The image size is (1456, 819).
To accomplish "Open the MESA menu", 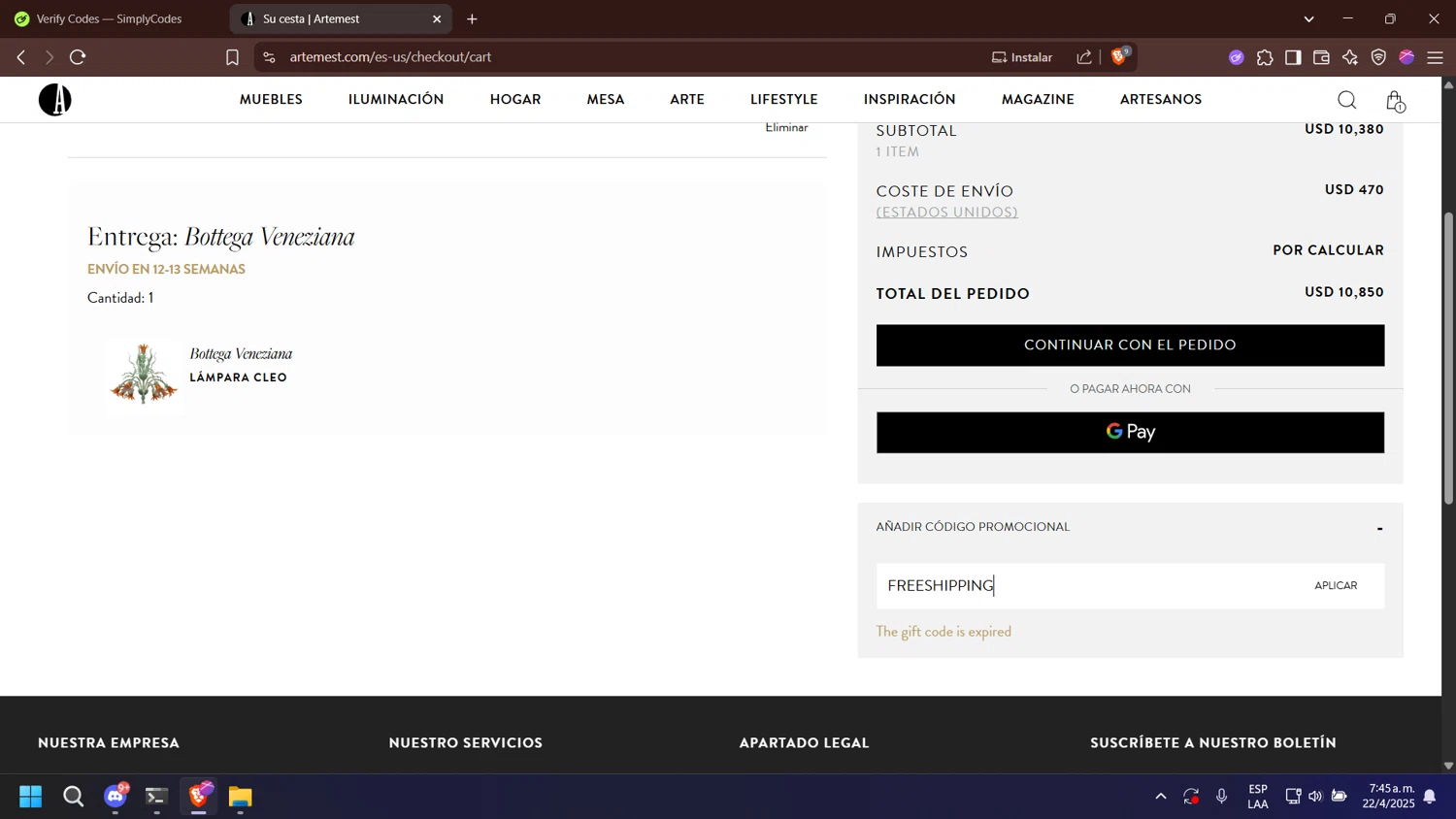I will click(x=606, y=99).
